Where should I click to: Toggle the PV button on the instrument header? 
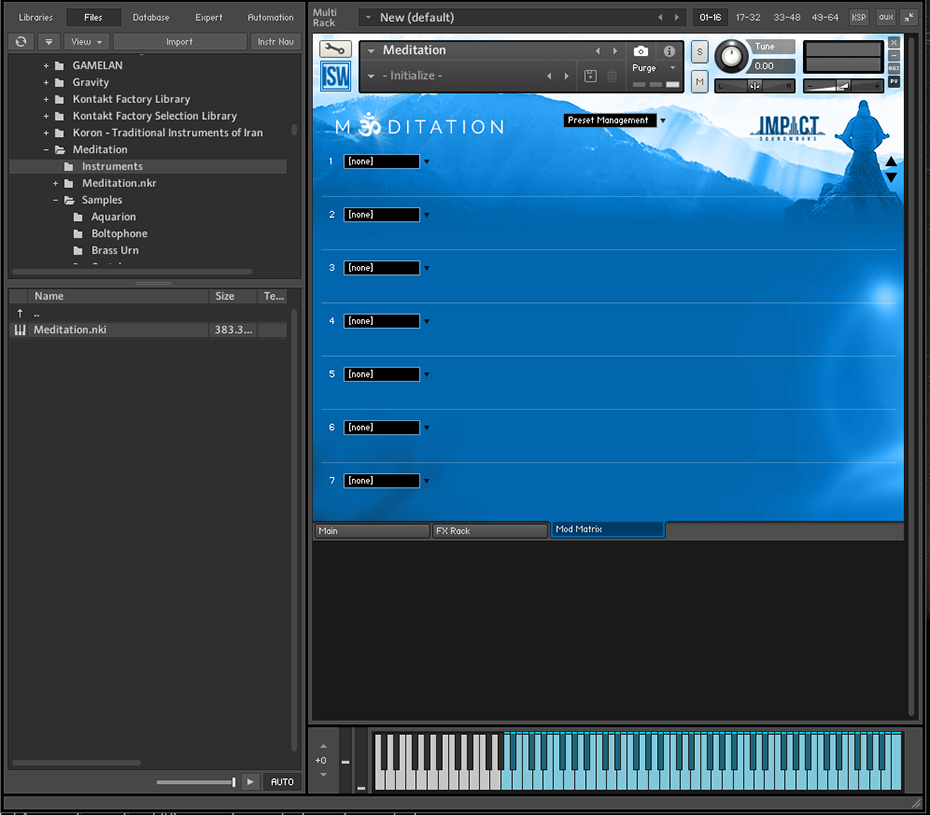[894, 81]
